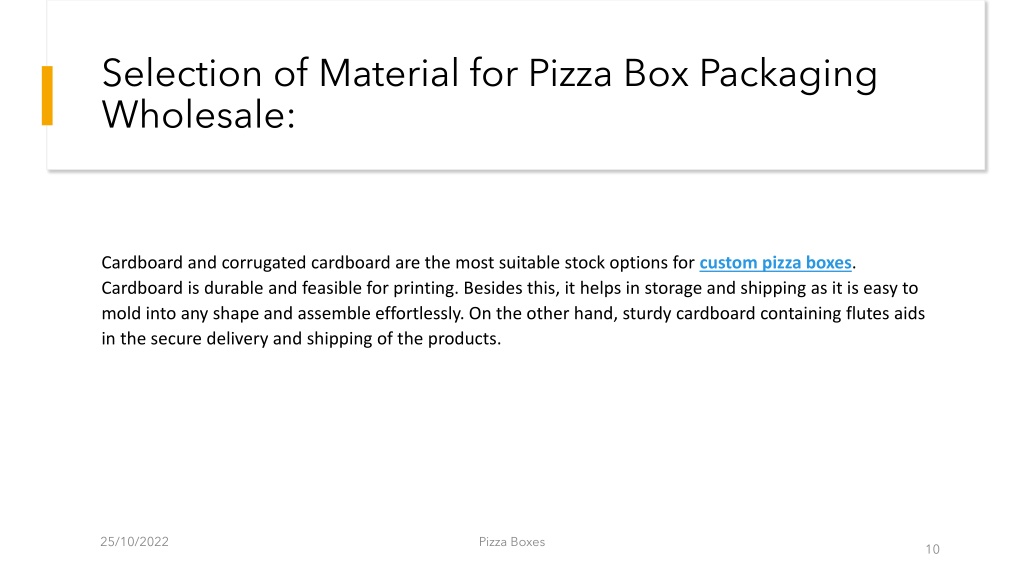Viewport: 1024px width, 576px height.
Task: Click the word Wholesale: in the title
Action: point(199,115)
